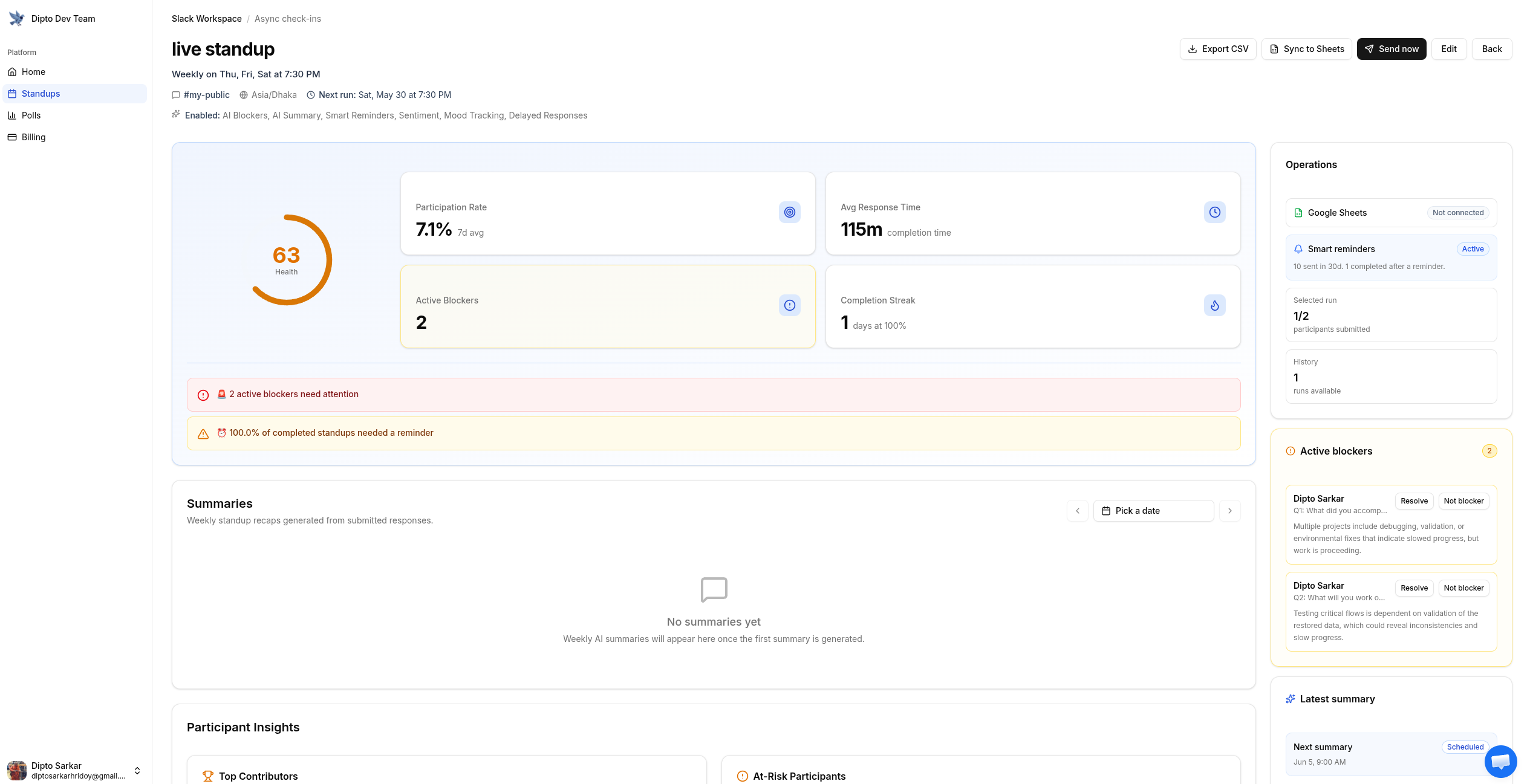Open the Pick a date picker
Viewport: 1530px width, 784px height.
coord(1154,511)
